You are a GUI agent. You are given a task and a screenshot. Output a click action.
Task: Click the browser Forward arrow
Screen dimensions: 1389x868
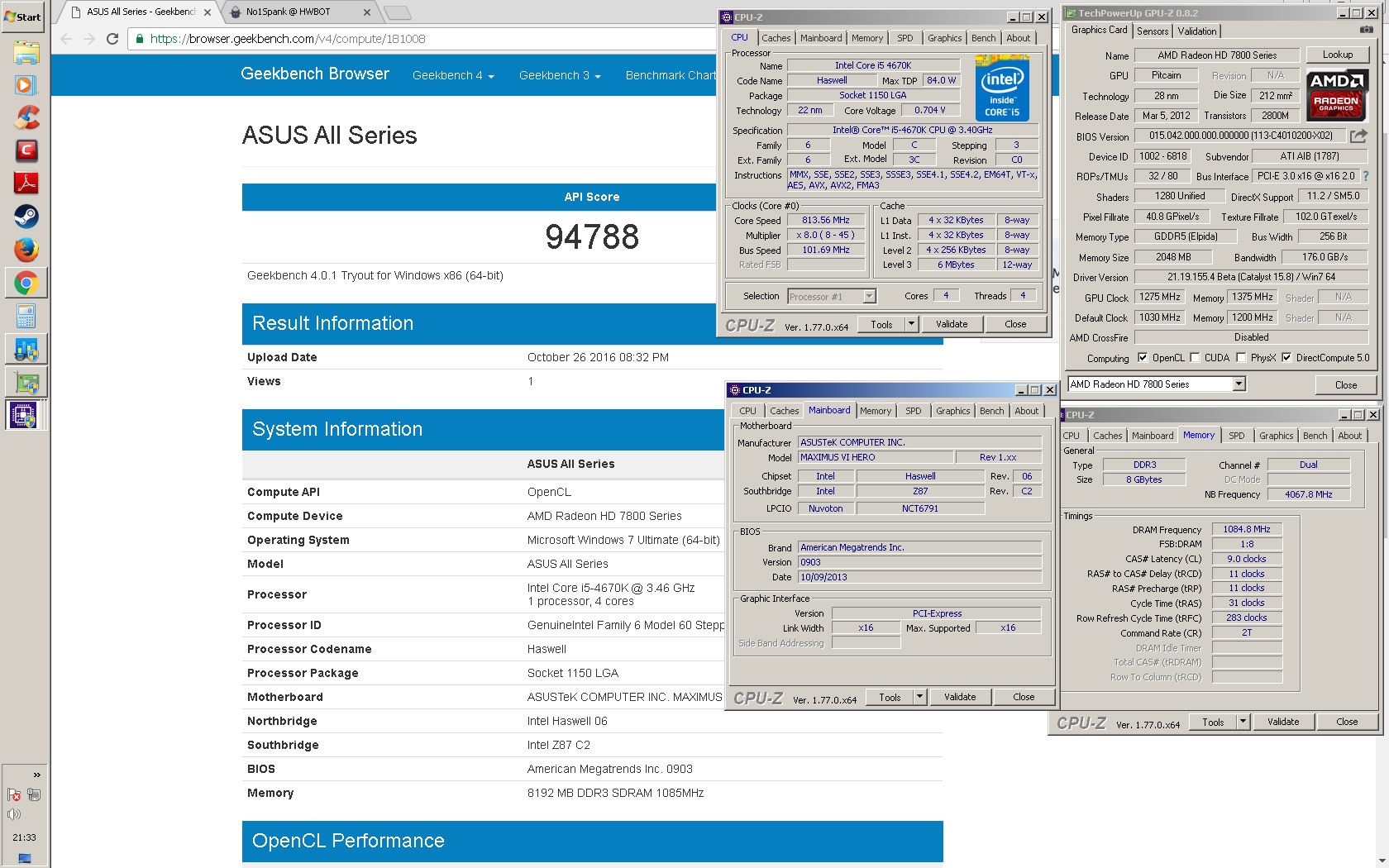[x=89, y=39]
